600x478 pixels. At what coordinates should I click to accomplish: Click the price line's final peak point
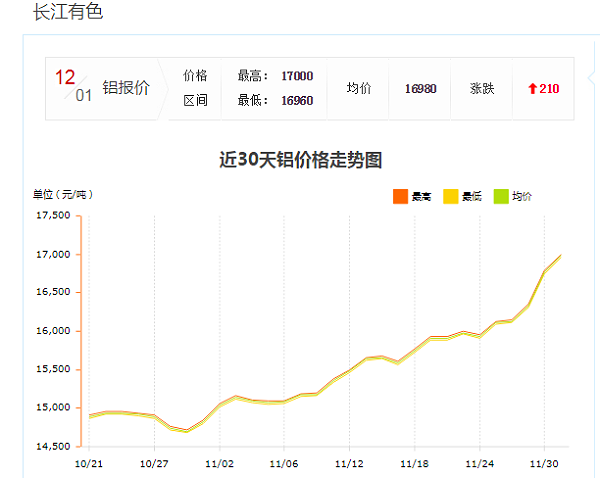[x=561, y=255]
